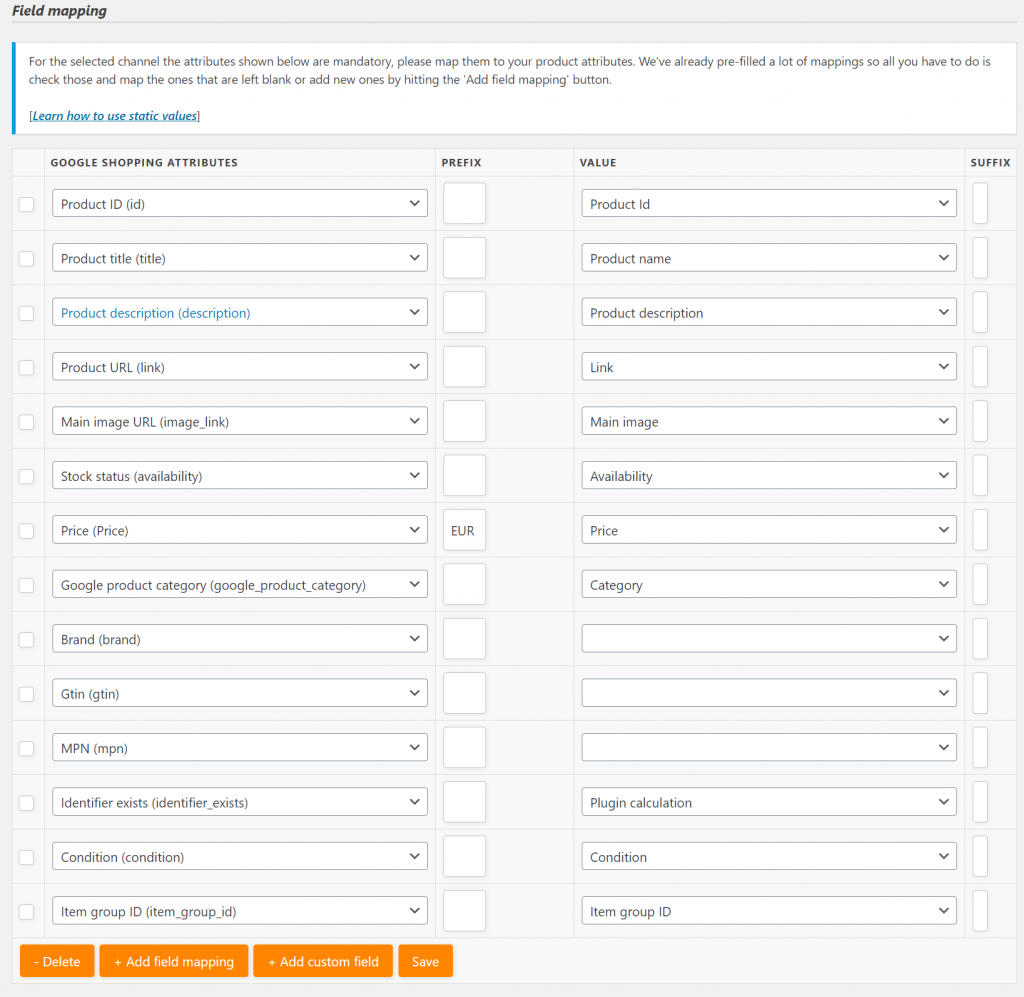Viewport: 1024px width, 997px height.
Task: Open the Product name value dropdown
Action: 769,258
